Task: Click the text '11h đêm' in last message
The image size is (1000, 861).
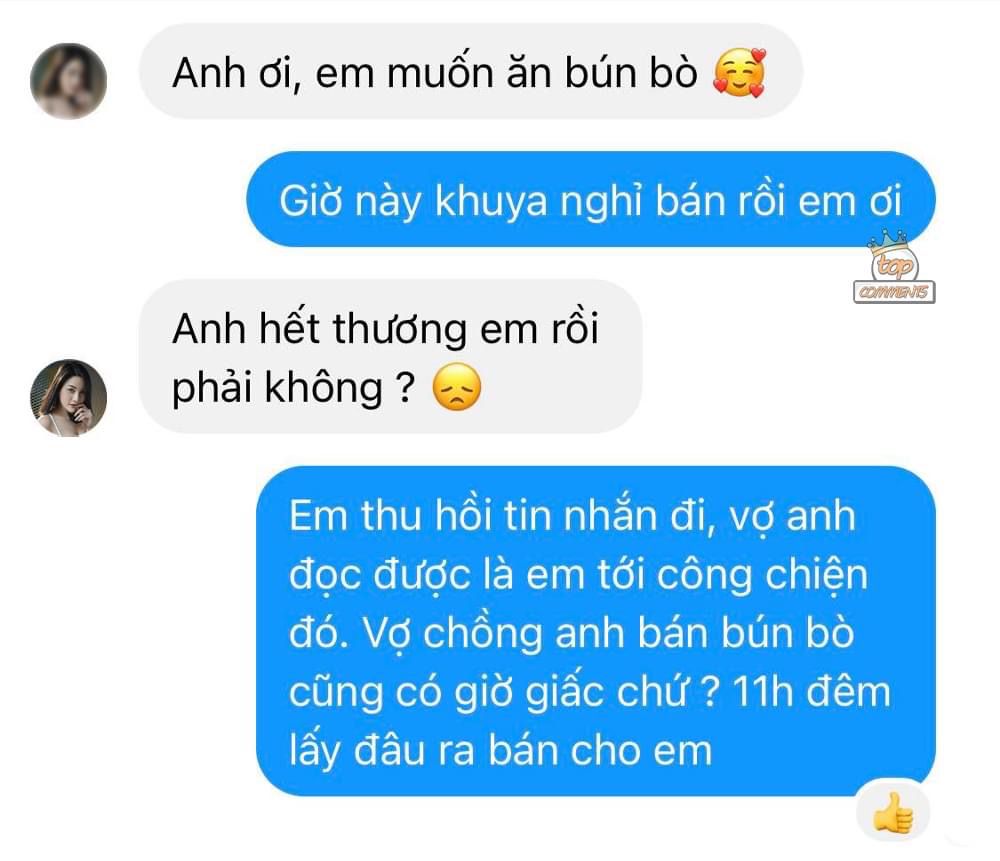Action: coord(811,692)
